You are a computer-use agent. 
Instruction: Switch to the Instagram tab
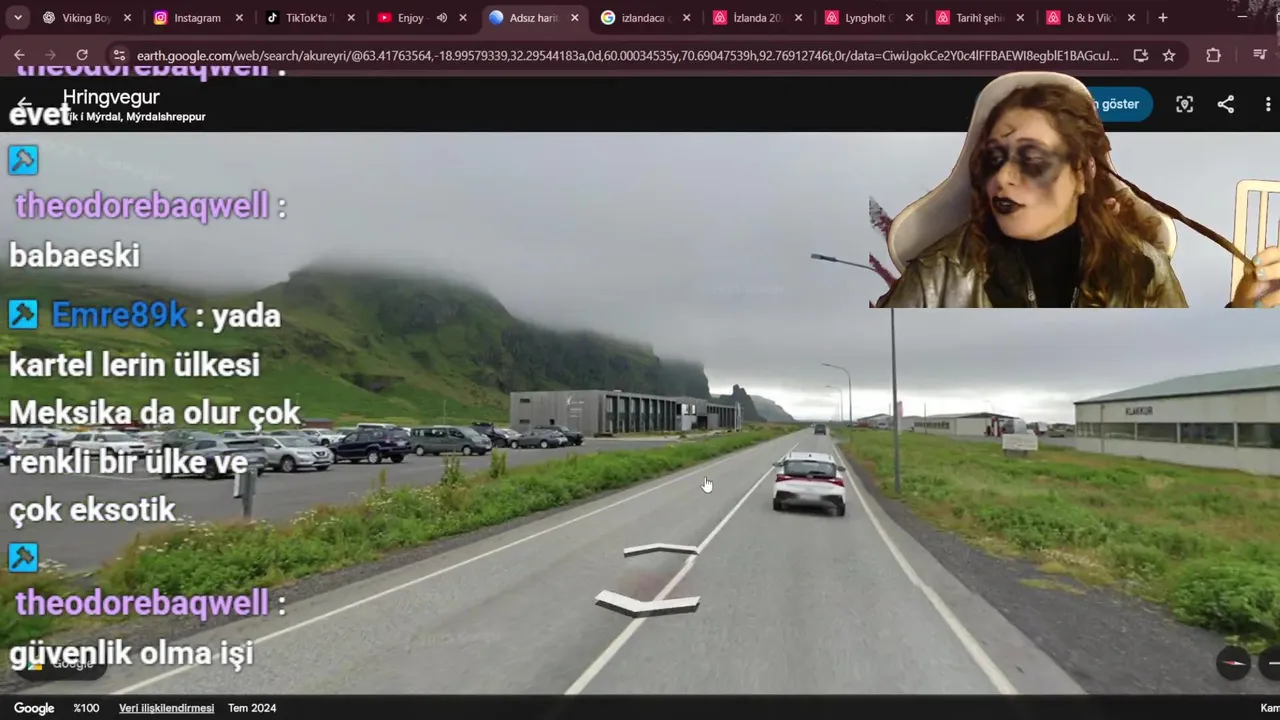tap(197, 18)
